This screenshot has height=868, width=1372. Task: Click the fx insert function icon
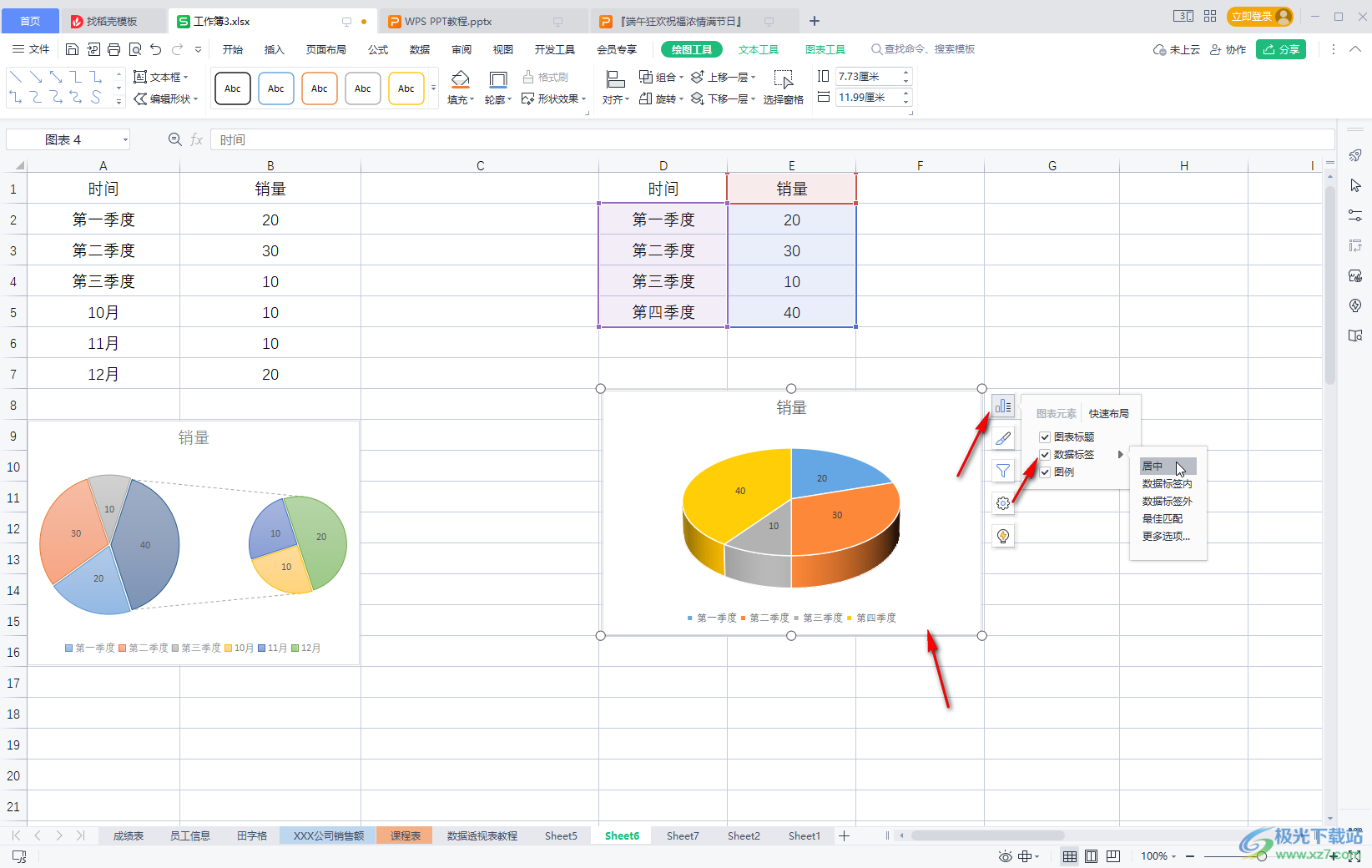(196, 139)
